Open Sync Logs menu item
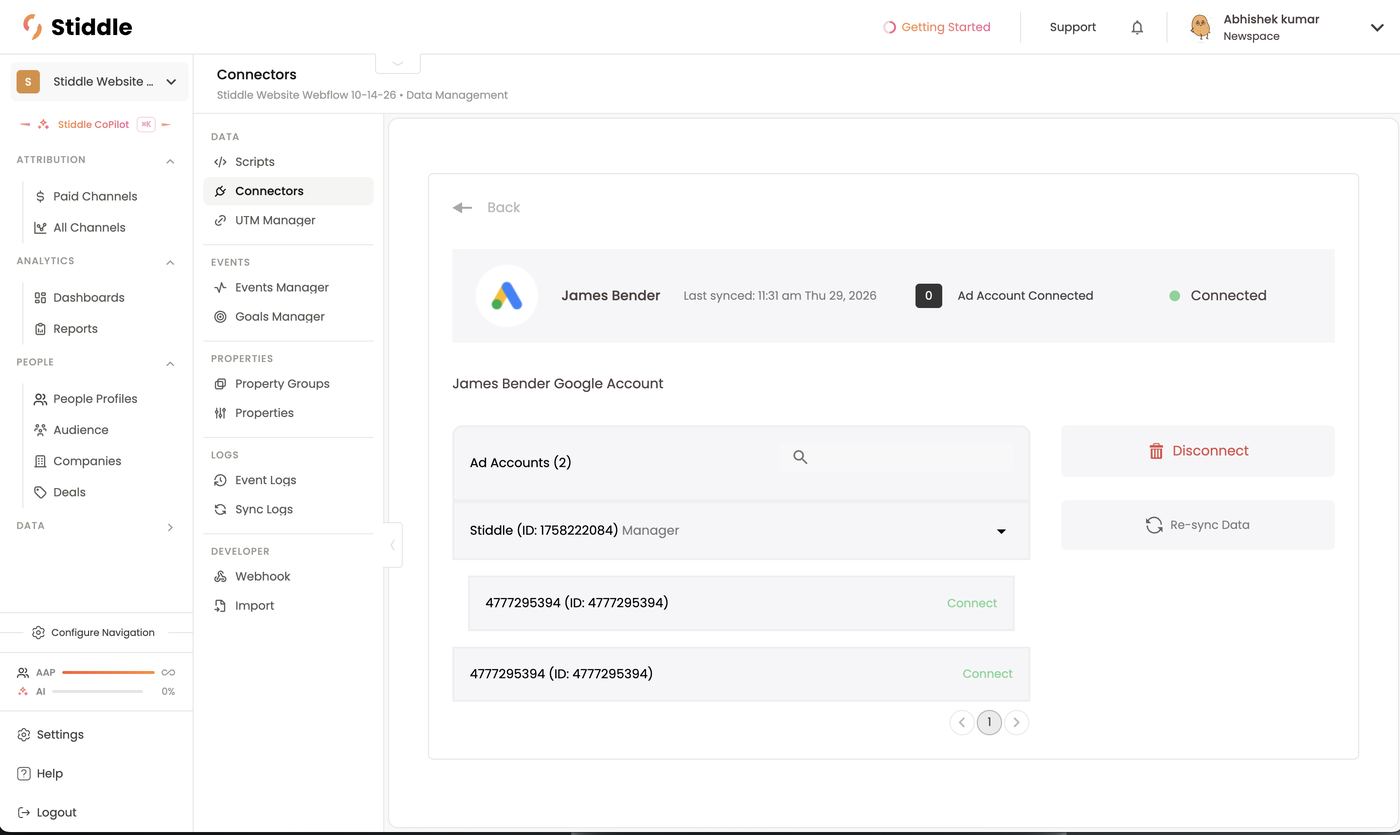Screen dimensions: 1400x835 (264, 510)
